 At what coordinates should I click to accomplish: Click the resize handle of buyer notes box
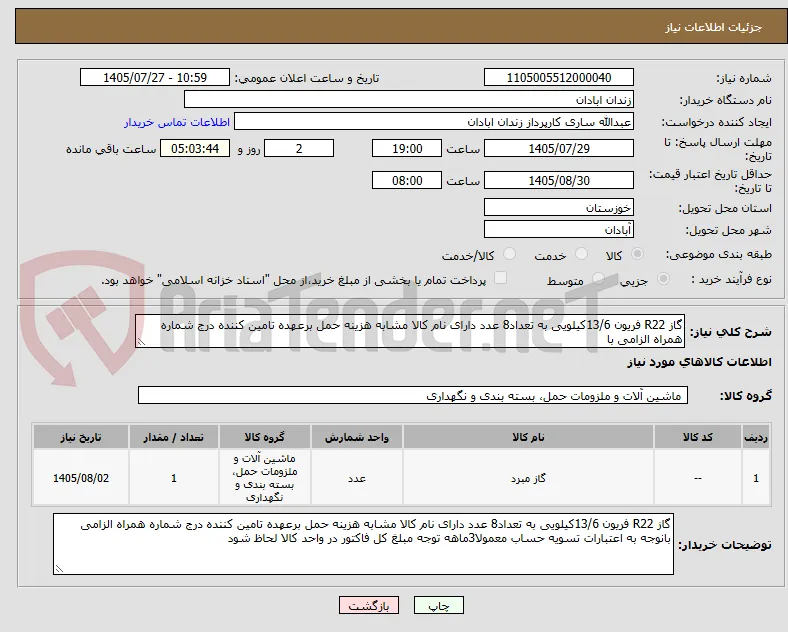(59, 569)
